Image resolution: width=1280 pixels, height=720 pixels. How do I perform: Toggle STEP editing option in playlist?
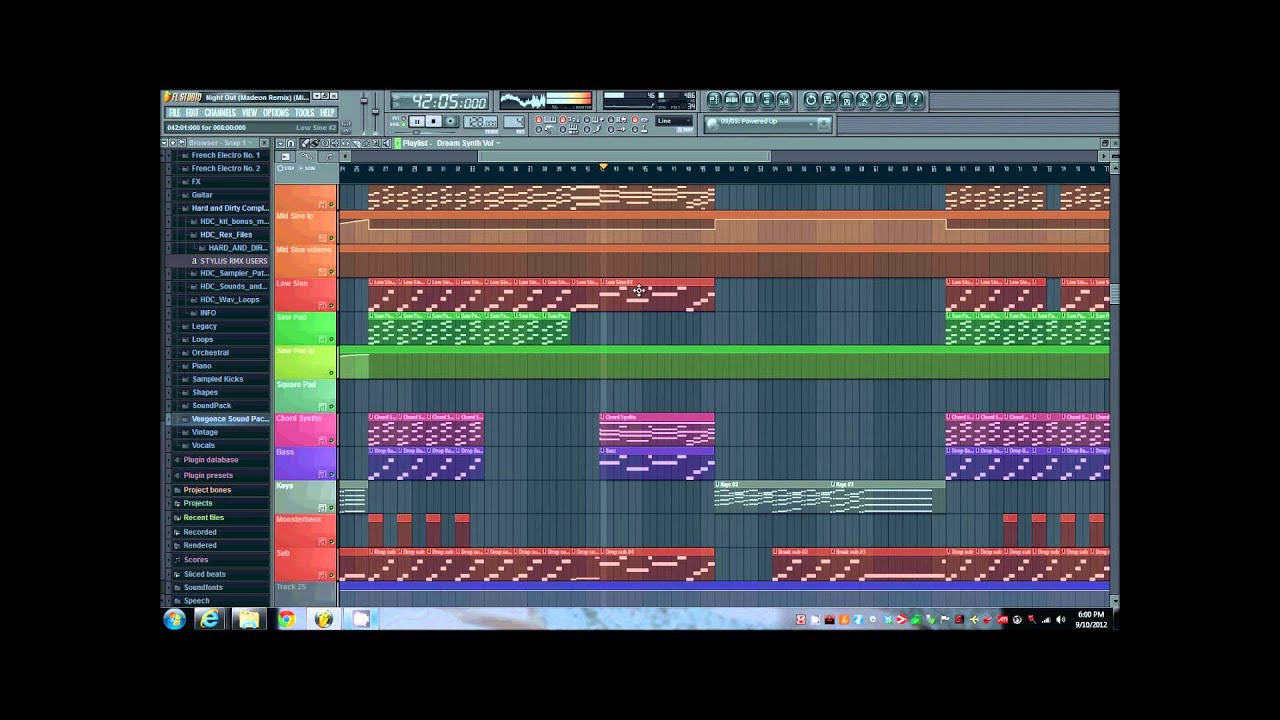pos(287,168)
